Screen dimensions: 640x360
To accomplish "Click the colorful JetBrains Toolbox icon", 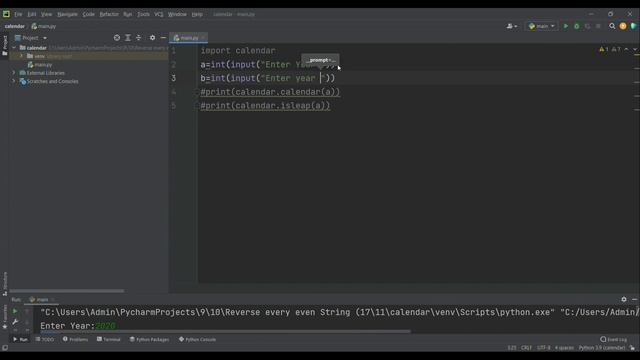I will [633, 26].
